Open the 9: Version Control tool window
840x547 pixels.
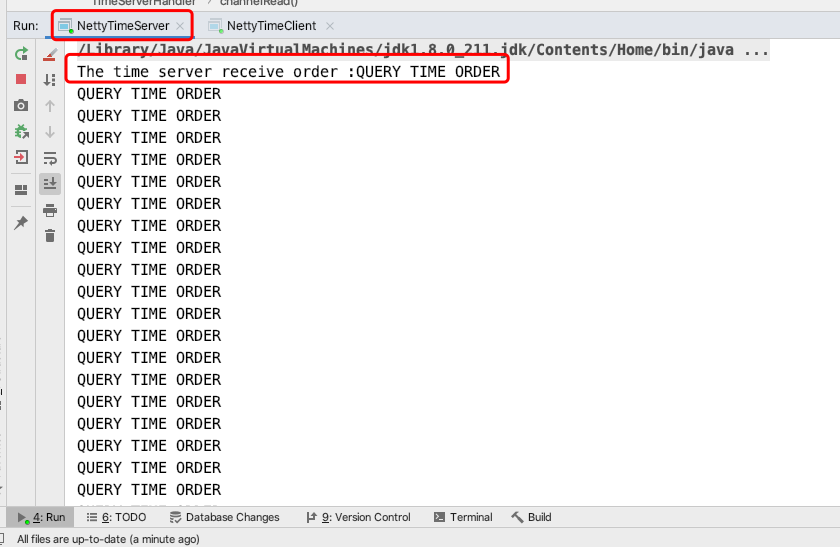tap(358, 517)
